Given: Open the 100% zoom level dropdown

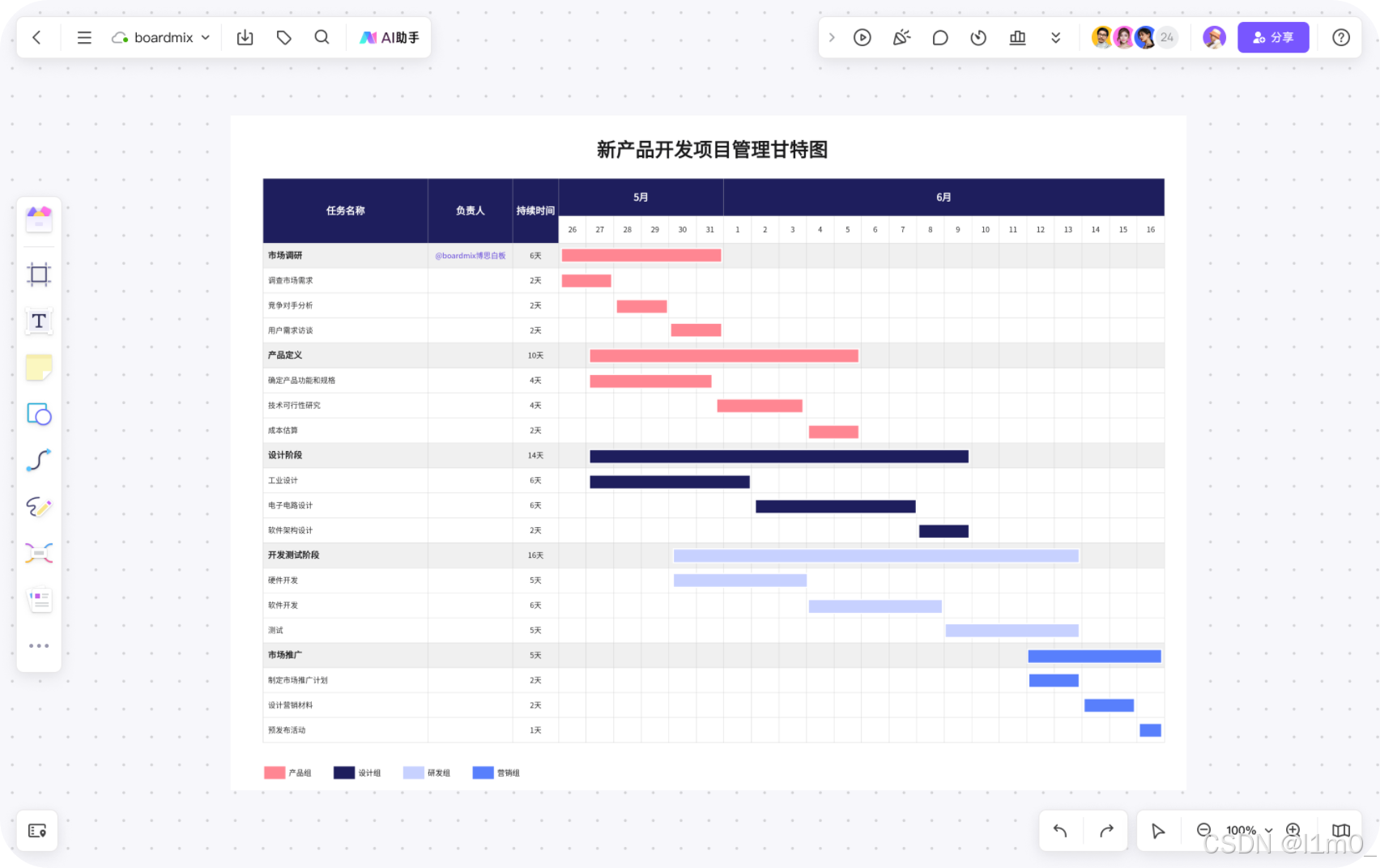Looking at the screenshot, I should (1248, 831).
